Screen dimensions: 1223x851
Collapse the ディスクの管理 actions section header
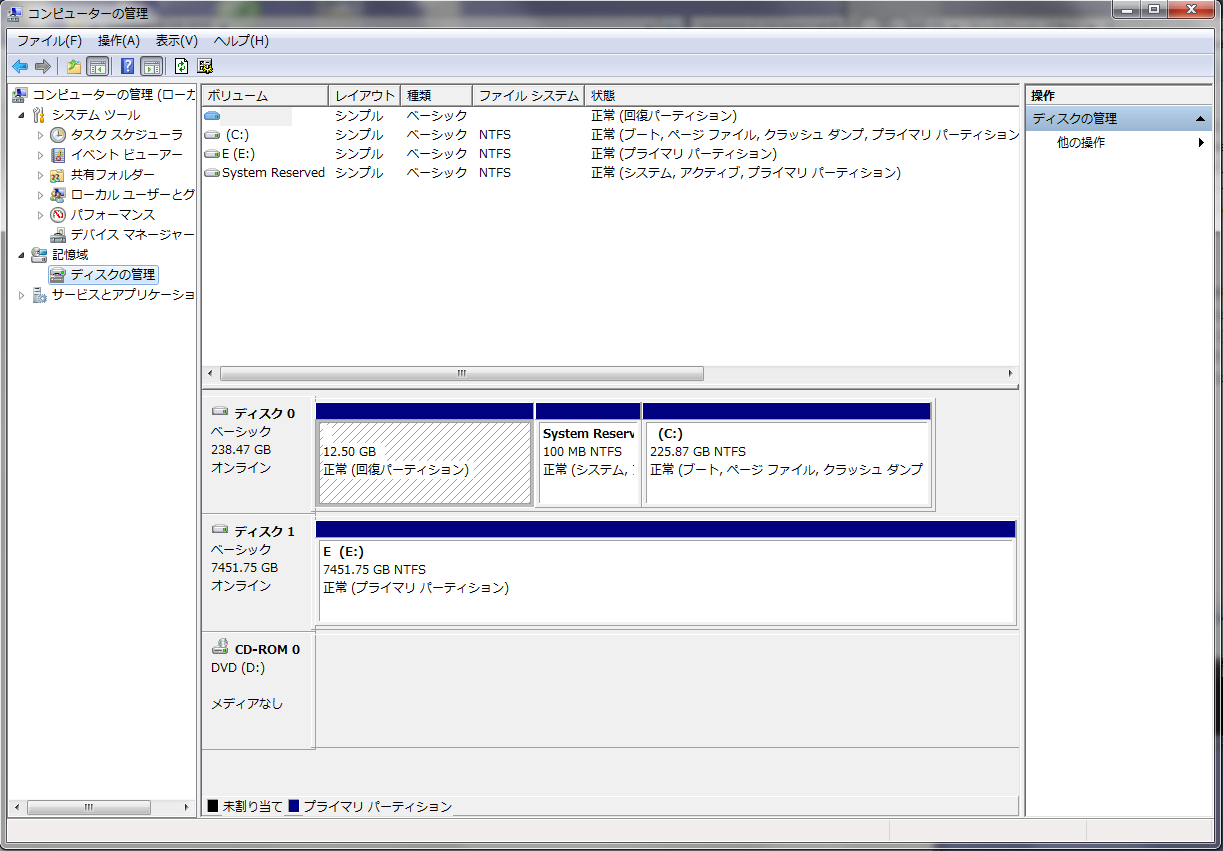(1201, 119)
